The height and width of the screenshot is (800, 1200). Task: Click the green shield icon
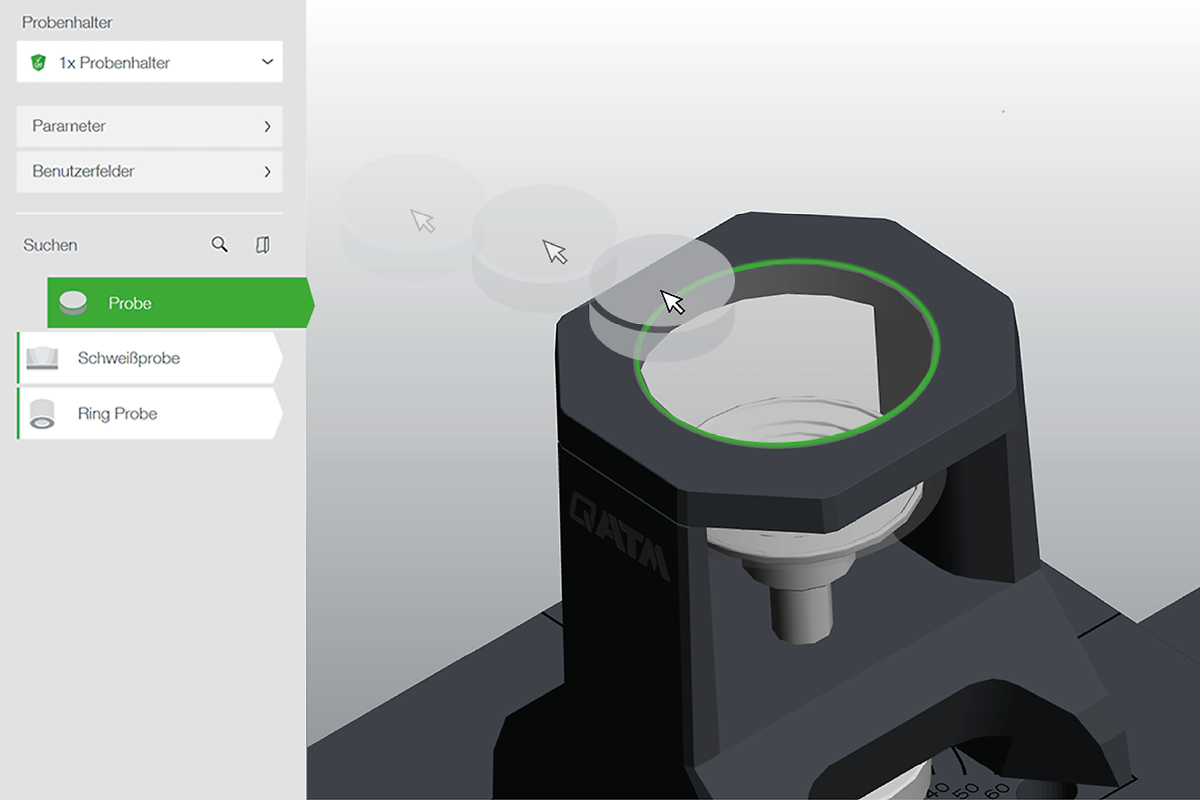pos(39,62)
